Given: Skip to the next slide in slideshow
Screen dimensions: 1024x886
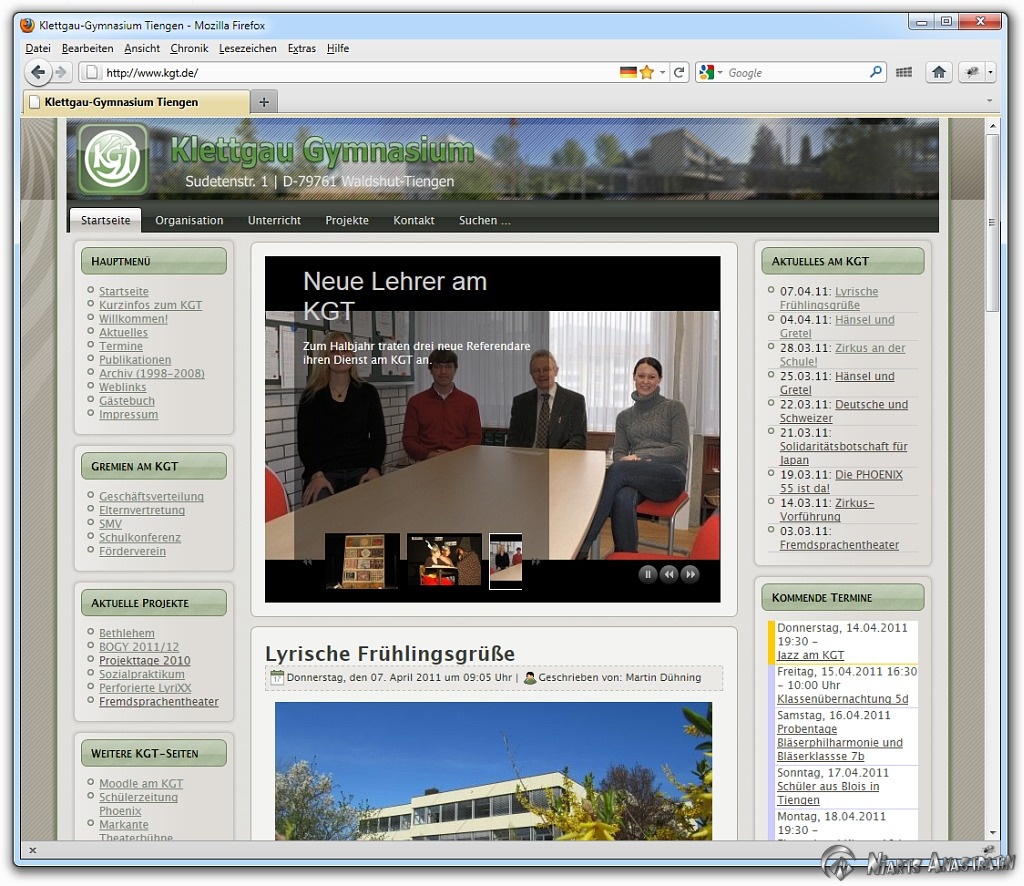Looking at the screenshot, I should 689,574.
